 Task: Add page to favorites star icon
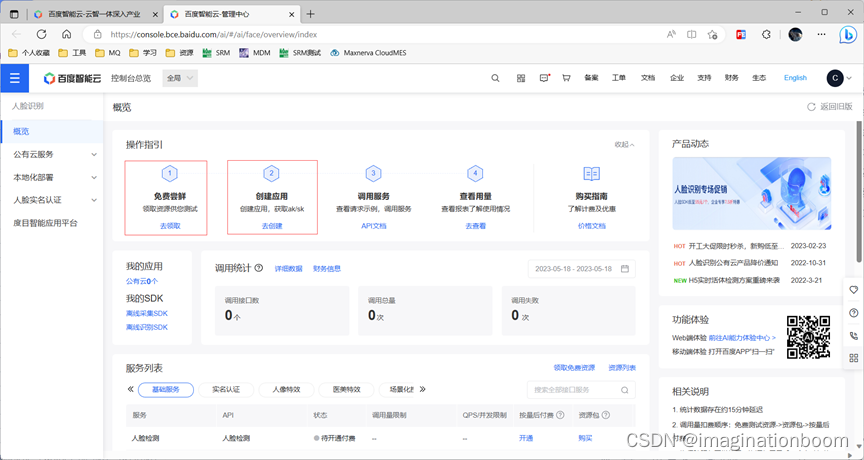pyautogui.click(x=712, y=34)
